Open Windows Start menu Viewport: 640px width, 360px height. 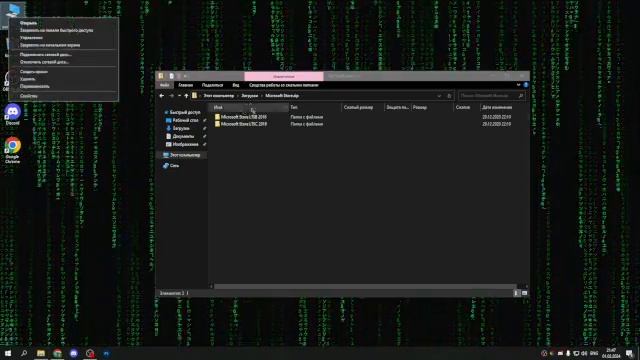pyautogui.click(x=8, y=353)
